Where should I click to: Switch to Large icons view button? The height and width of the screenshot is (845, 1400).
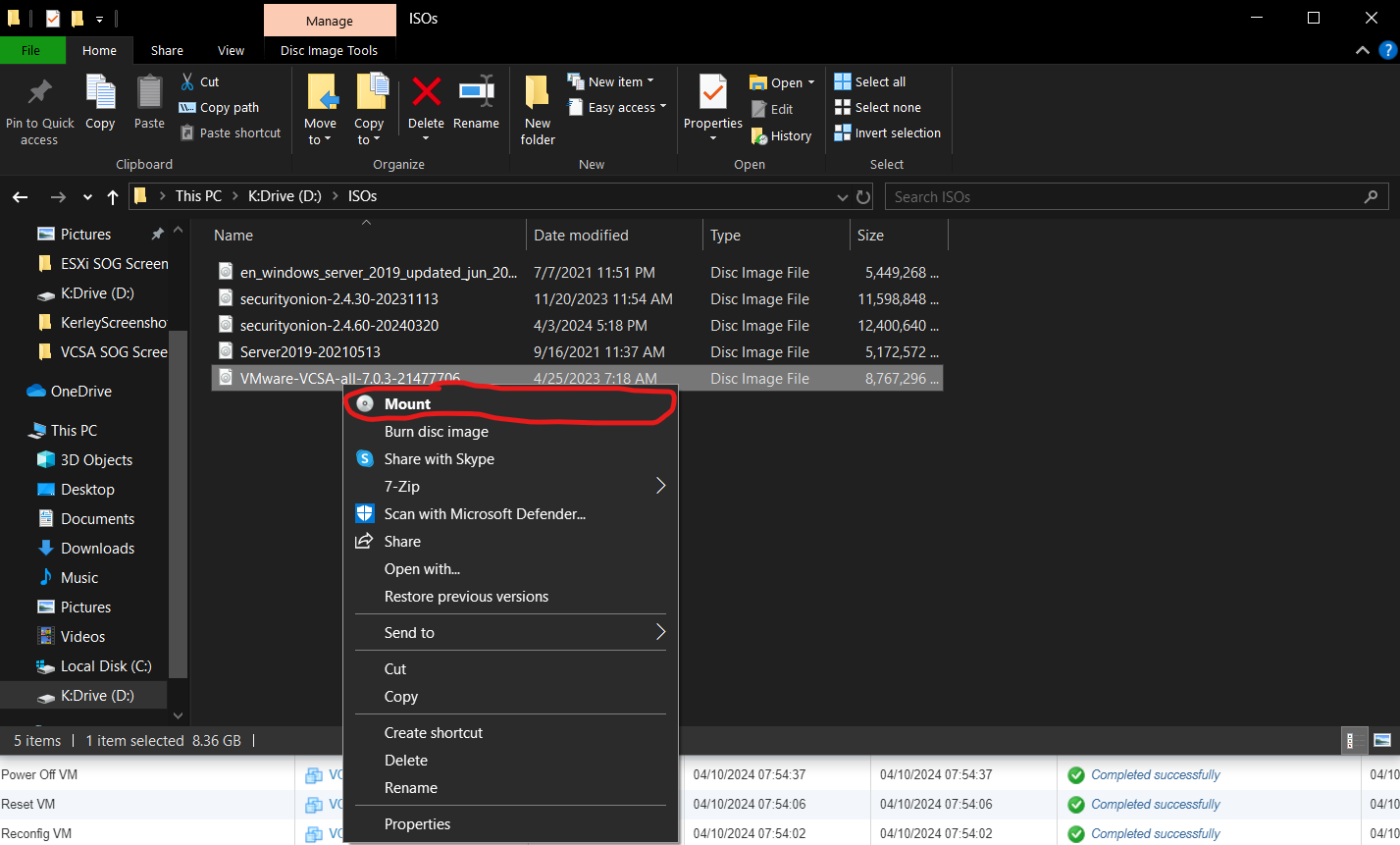[1382, 741]
